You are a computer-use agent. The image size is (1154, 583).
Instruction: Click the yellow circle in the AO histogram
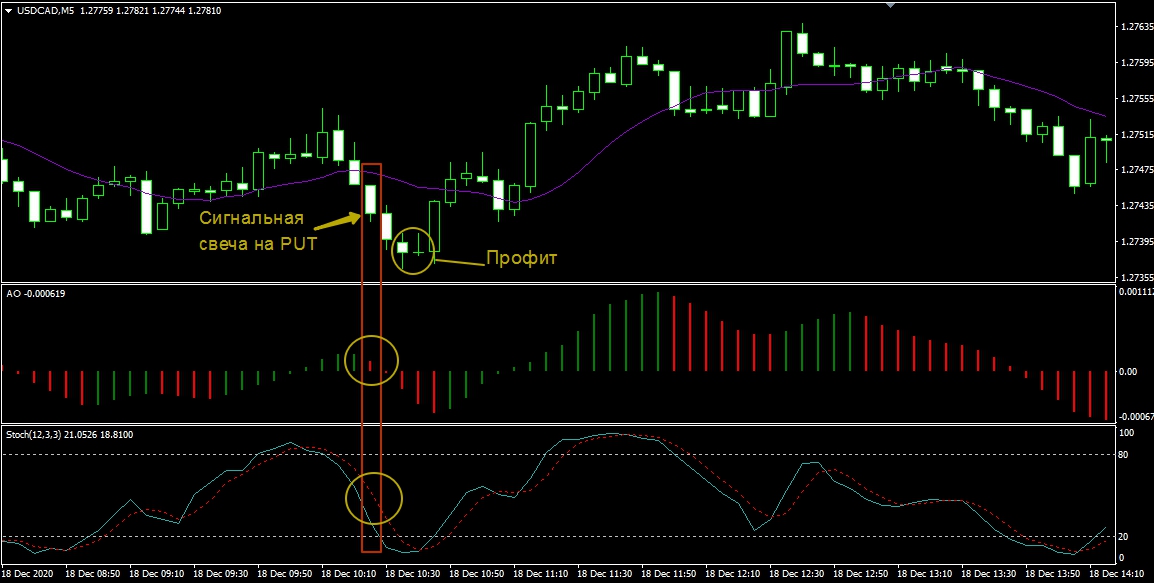371,360
